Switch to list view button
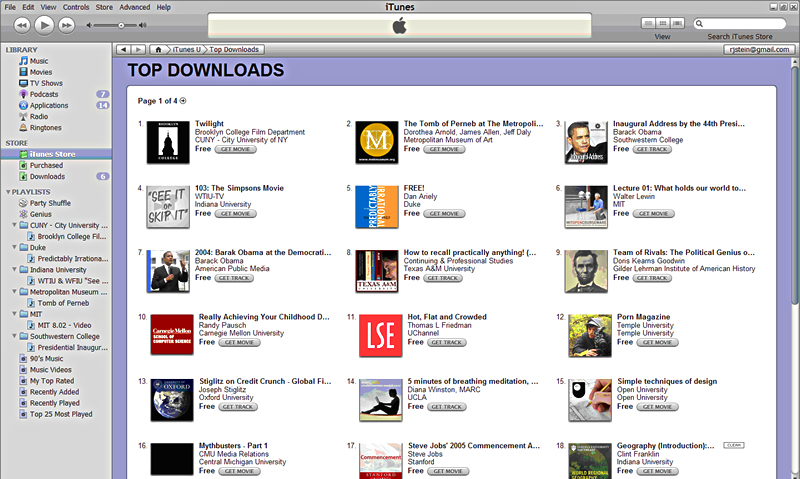Viewport: 800px width, 479px height. pyautogui.click(x=648, y=23)
